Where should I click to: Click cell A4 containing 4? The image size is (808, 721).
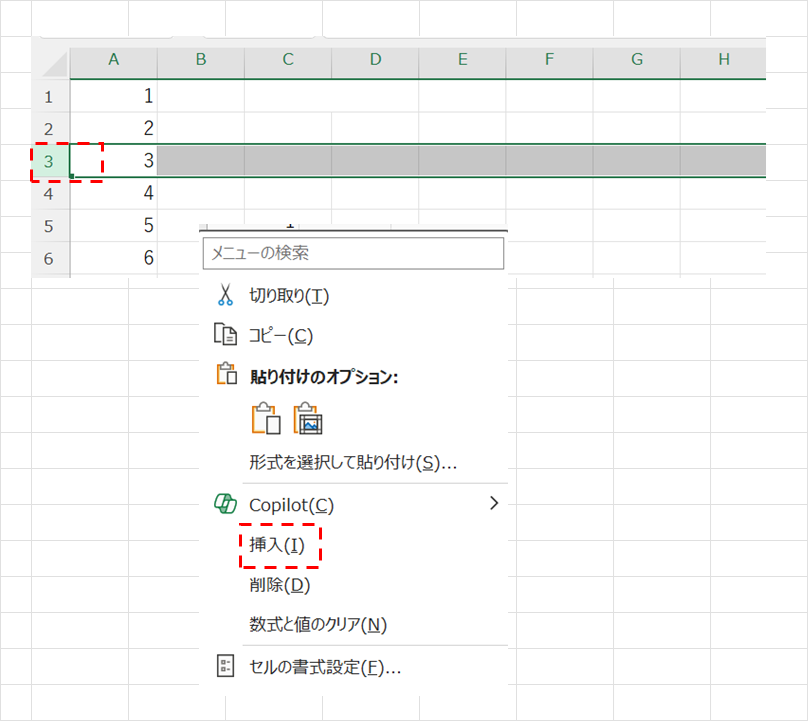[x=114, y=192]
